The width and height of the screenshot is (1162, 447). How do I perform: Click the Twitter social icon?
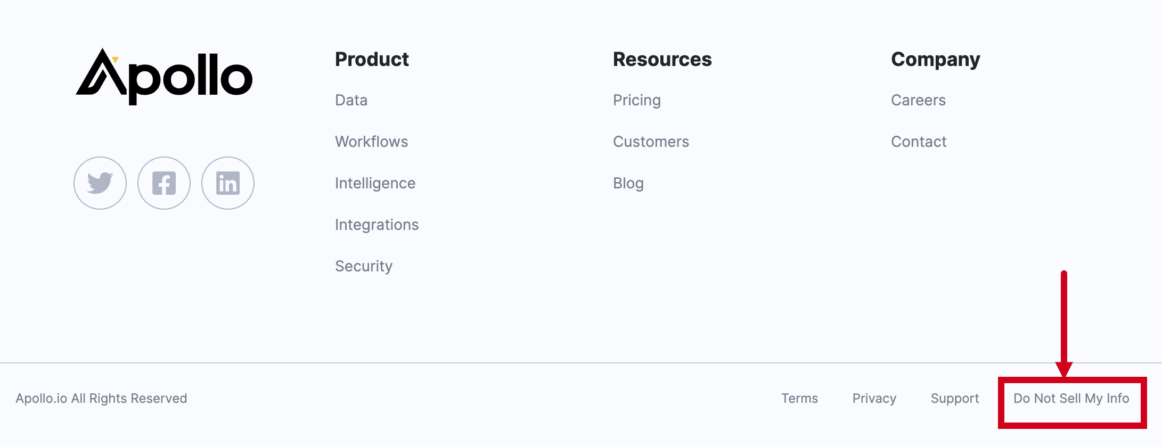click(x=100, y=183)
